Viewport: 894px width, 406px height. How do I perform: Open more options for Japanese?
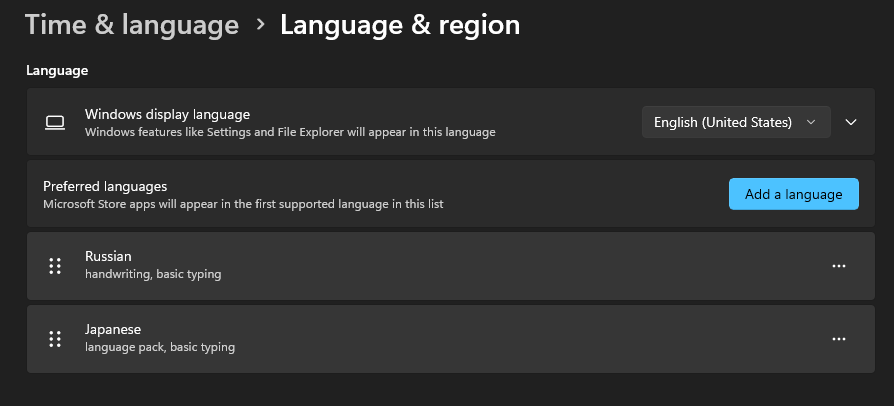pyautogui.click(x=839, y=339)
